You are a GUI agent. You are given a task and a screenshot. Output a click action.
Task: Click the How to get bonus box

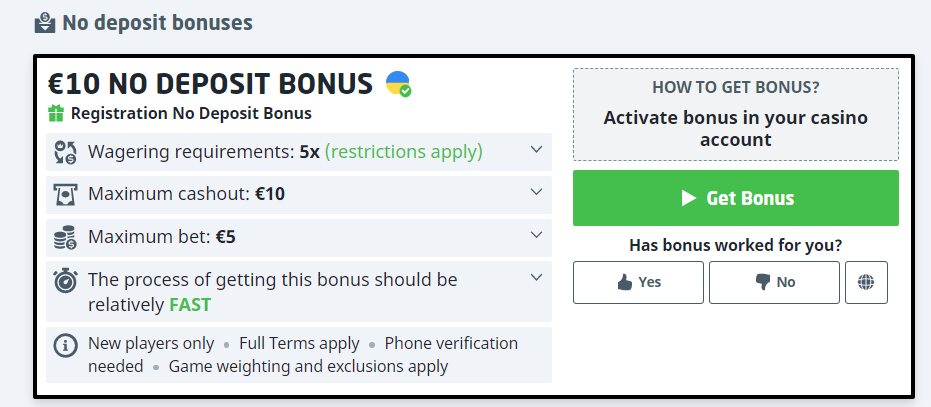pos(735,115)
